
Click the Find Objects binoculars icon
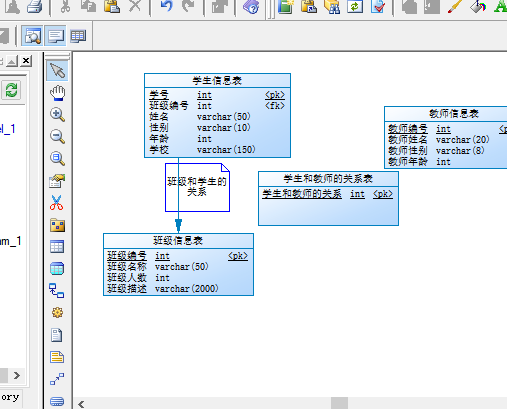(x=332, y=7)
